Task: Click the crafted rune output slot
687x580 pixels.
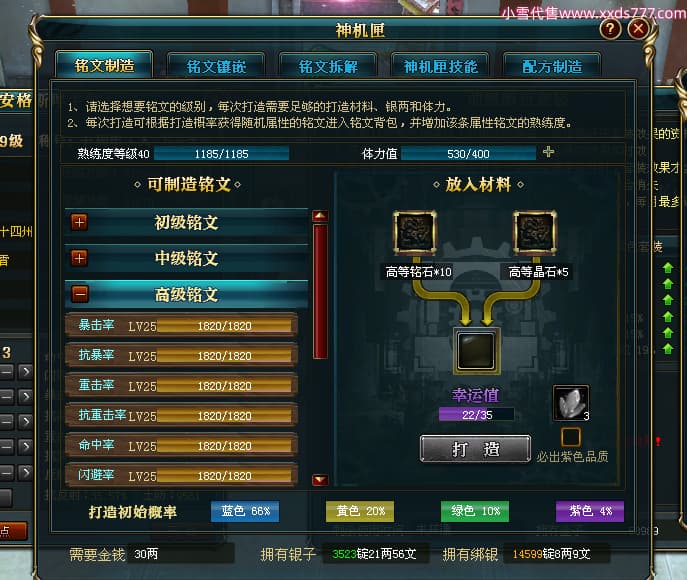Action: pos(476,351)
